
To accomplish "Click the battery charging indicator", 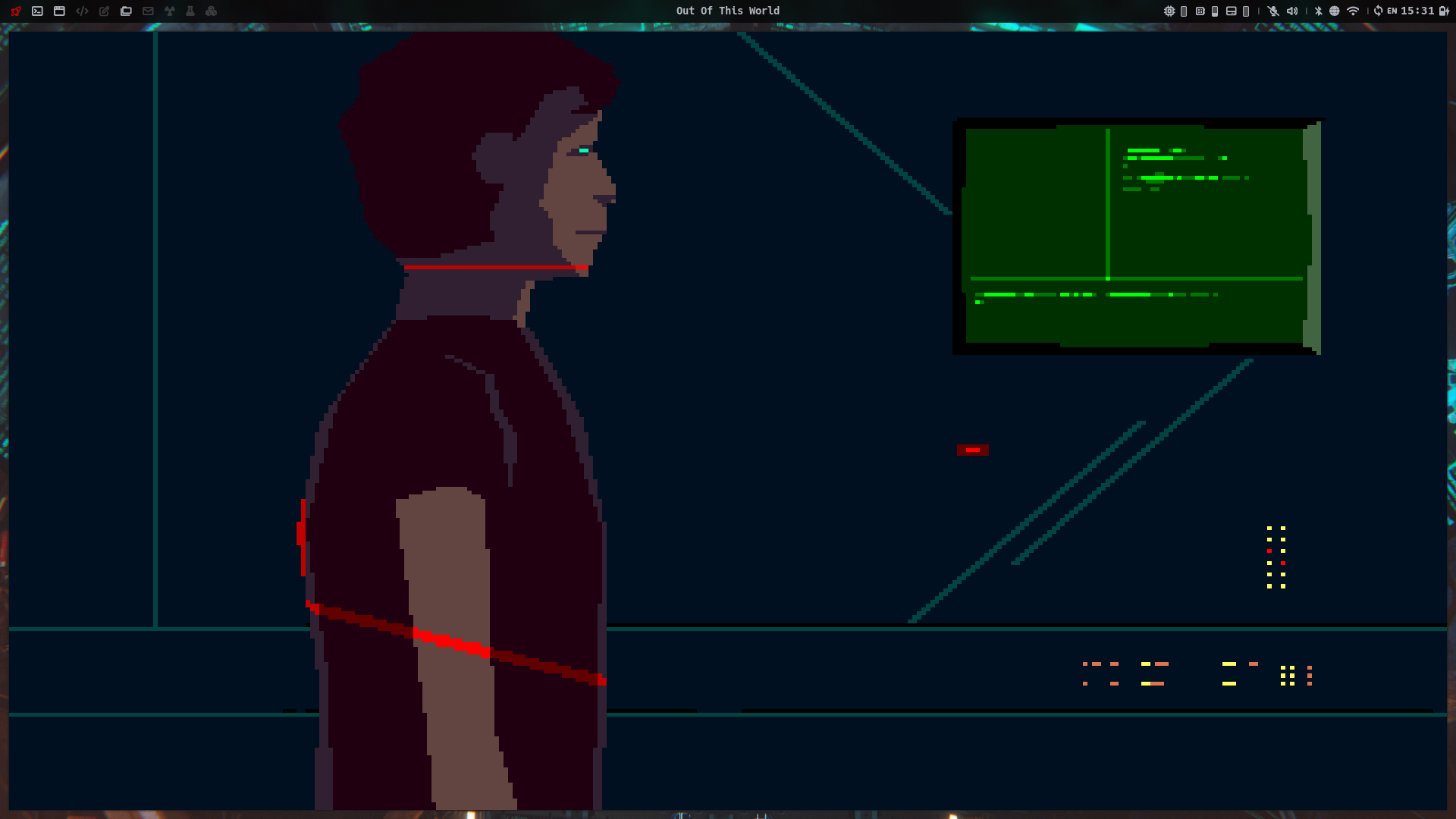I will [1445, 11].
